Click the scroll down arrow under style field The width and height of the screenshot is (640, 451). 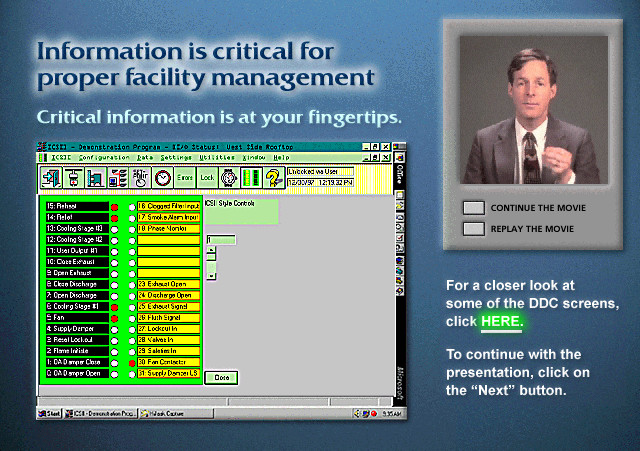click(210, 273)
